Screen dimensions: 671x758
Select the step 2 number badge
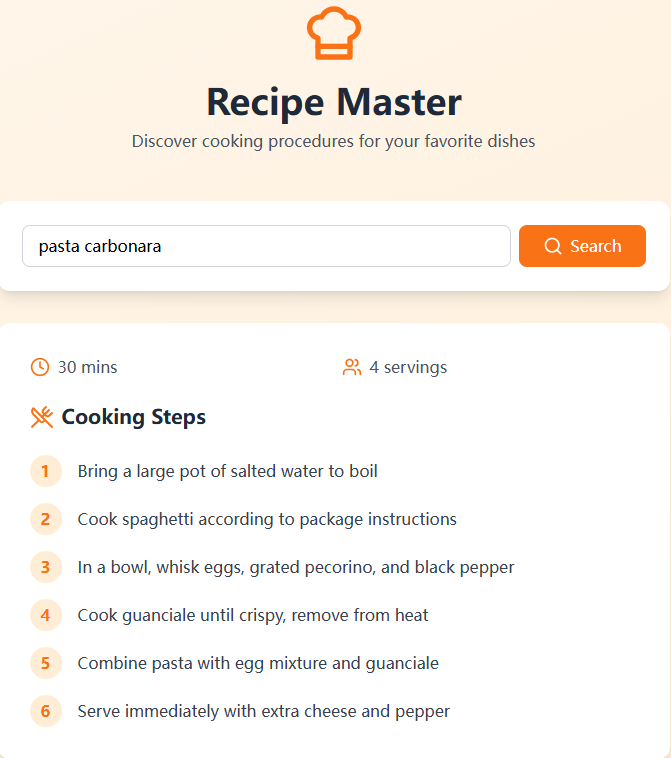(45, 519)
